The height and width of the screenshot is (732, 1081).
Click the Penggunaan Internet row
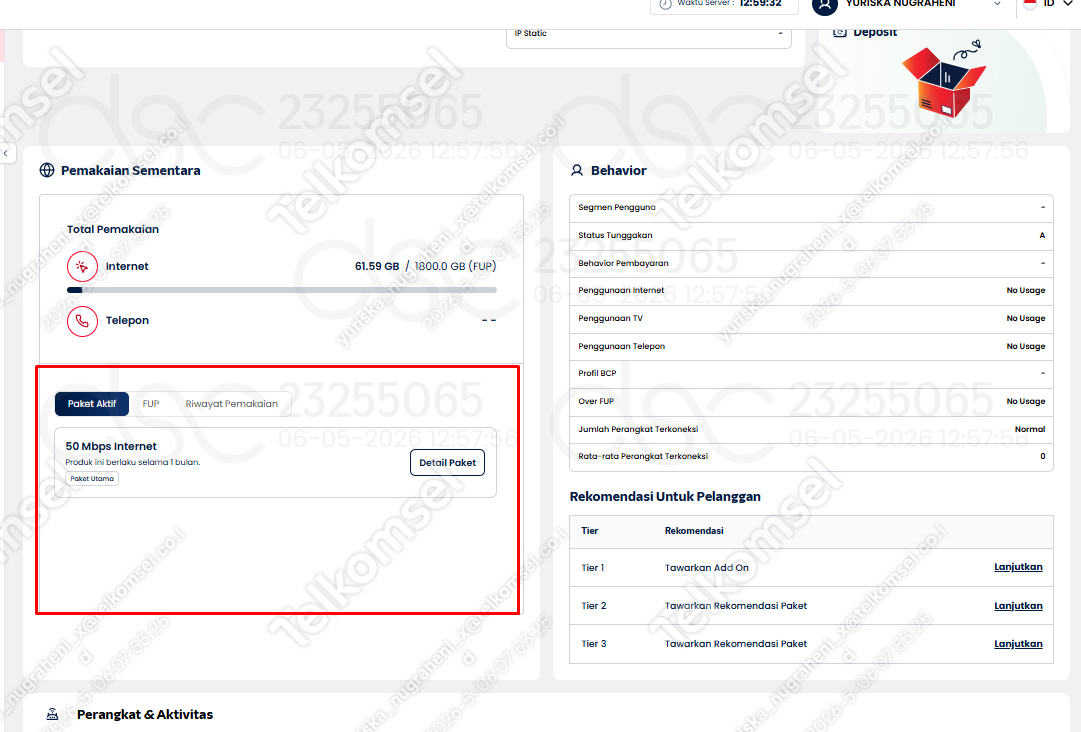coord(811,291)
